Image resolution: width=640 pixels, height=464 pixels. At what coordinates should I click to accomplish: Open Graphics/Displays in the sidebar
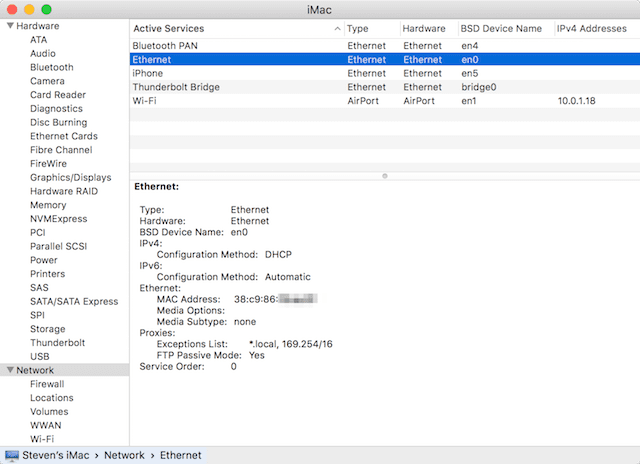[x=70, y=177]
